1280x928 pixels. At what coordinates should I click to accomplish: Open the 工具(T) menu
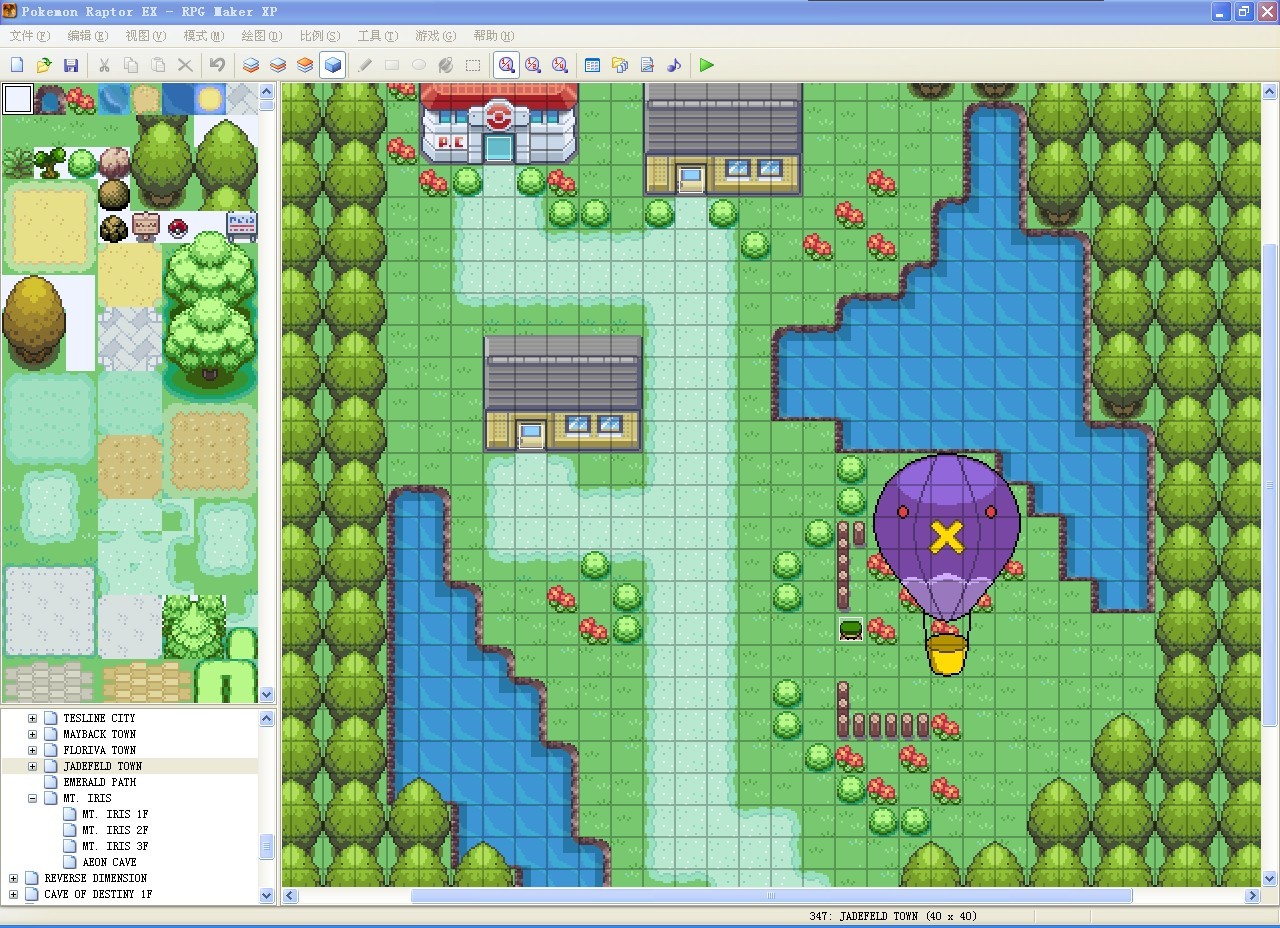tap(377, 36)
